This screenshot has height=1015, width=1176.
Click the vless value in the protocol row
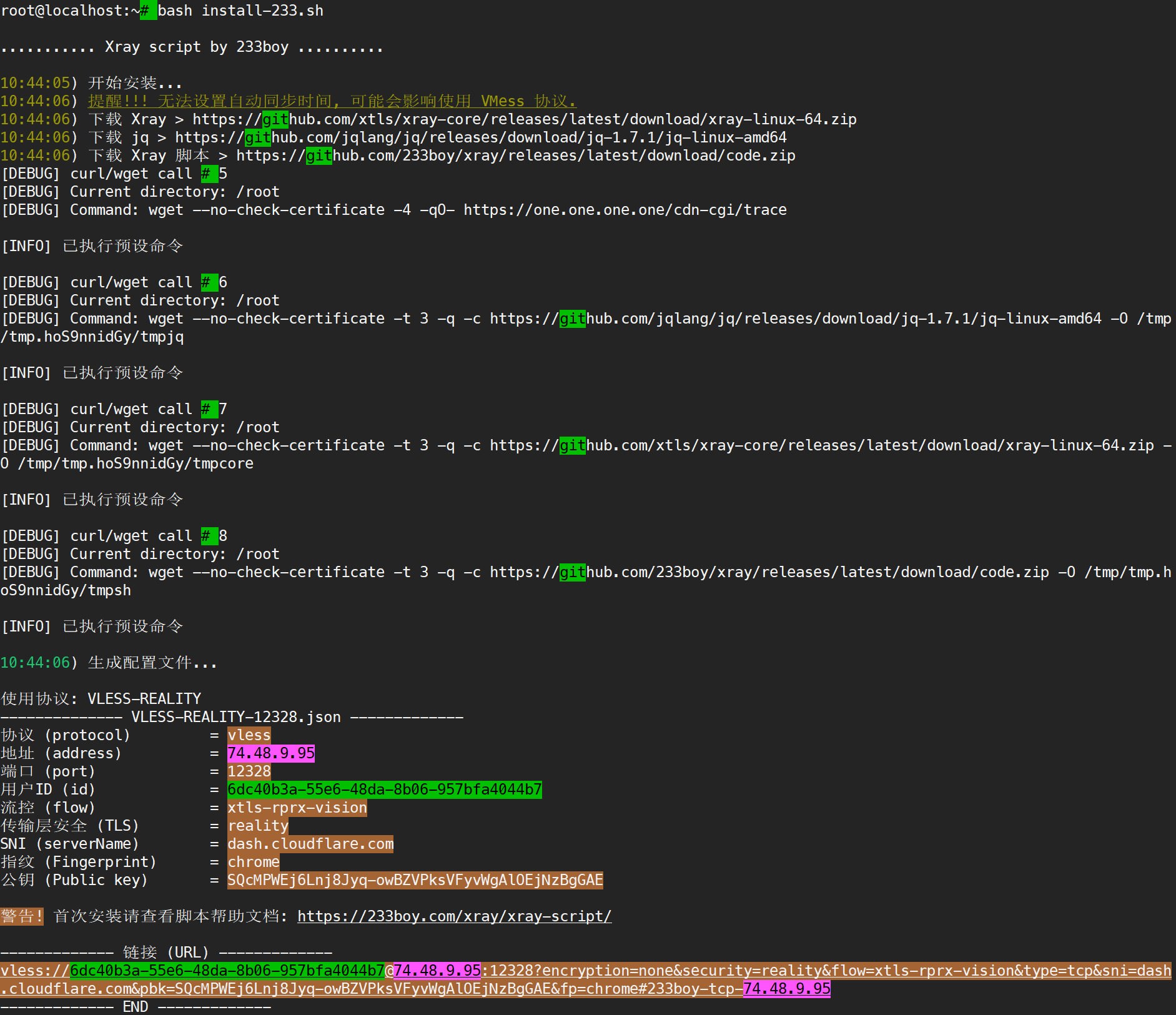point(249,735)
